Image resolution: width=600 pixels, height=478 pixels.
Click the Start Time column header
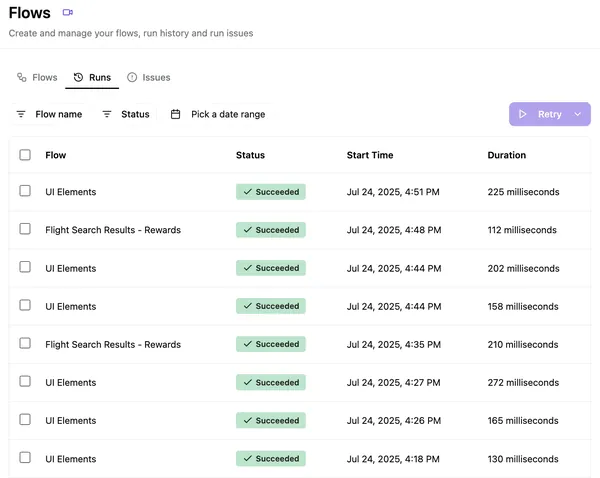(370, 155)
